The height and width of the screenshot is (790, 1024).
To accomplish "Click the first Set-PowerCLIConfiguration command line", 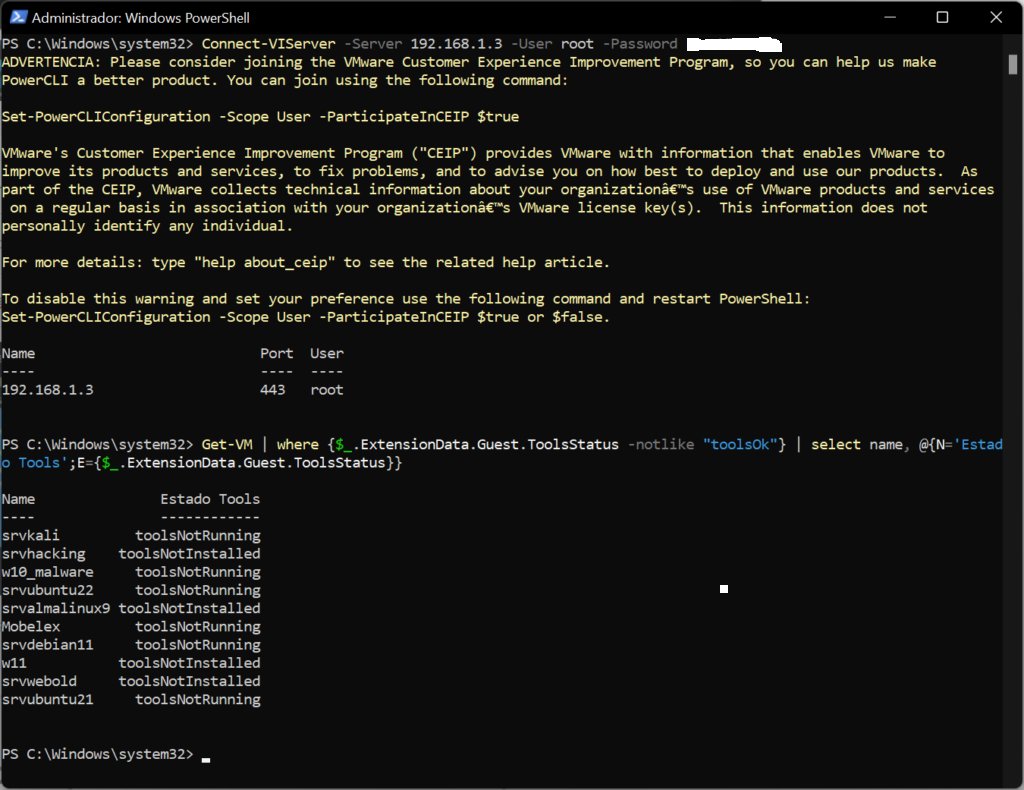I will (260, 117).
